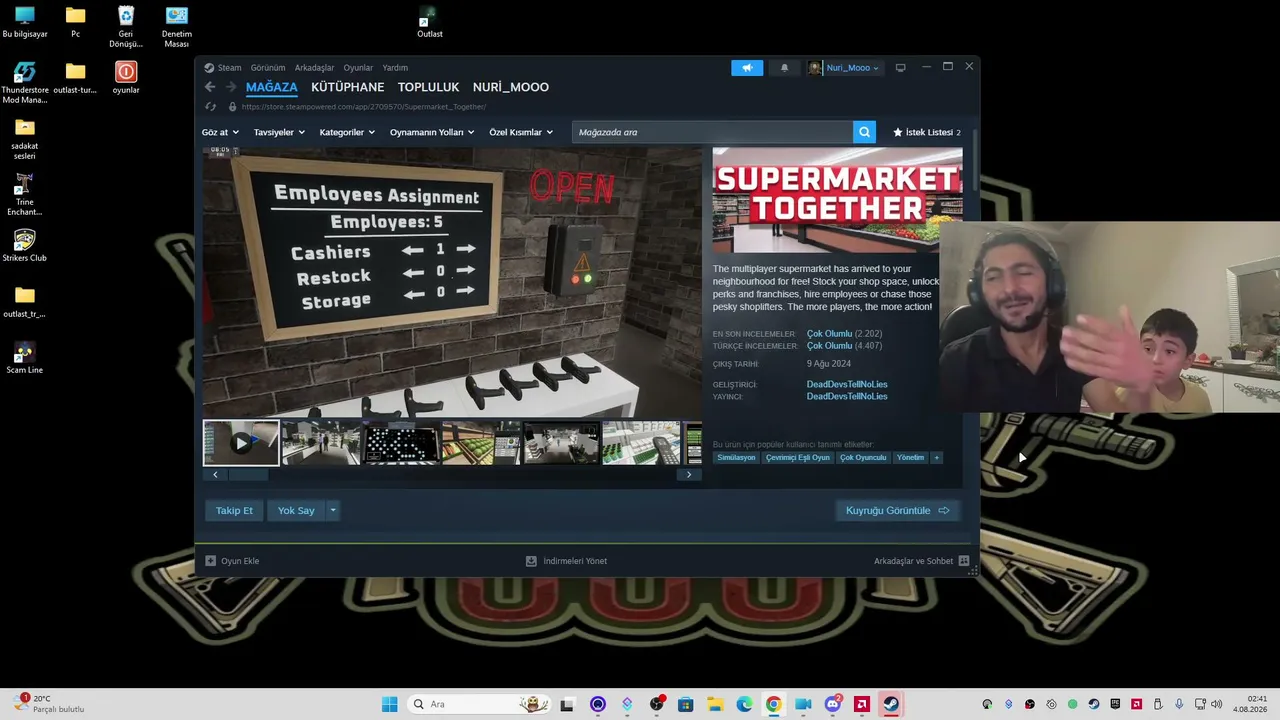
Task: Open the oyunlar desktop shortcut
Action: (x=126, y=78)
